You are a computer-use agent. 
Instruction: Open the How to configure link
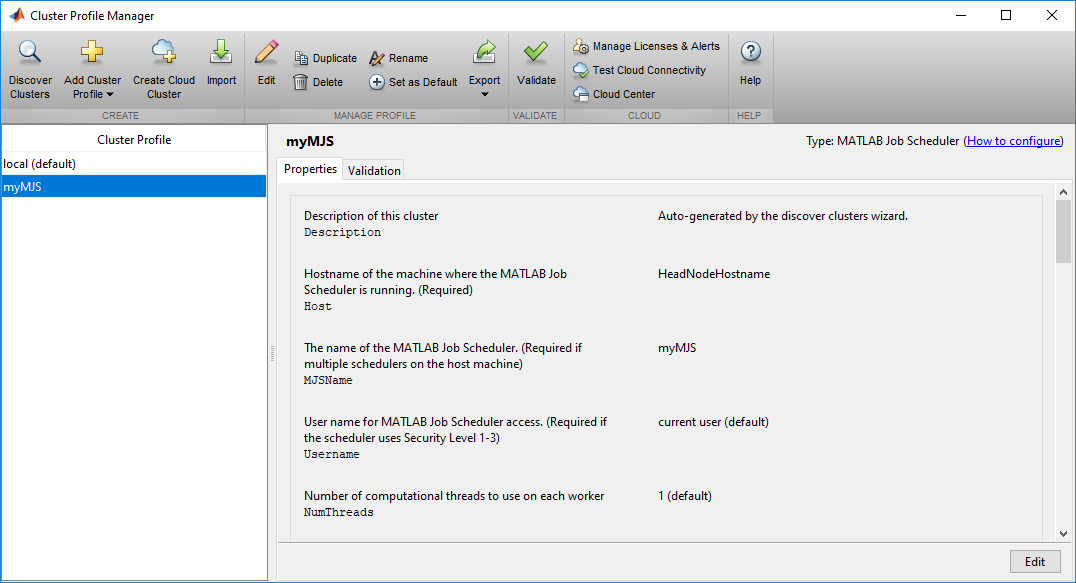click(1013, 140)
